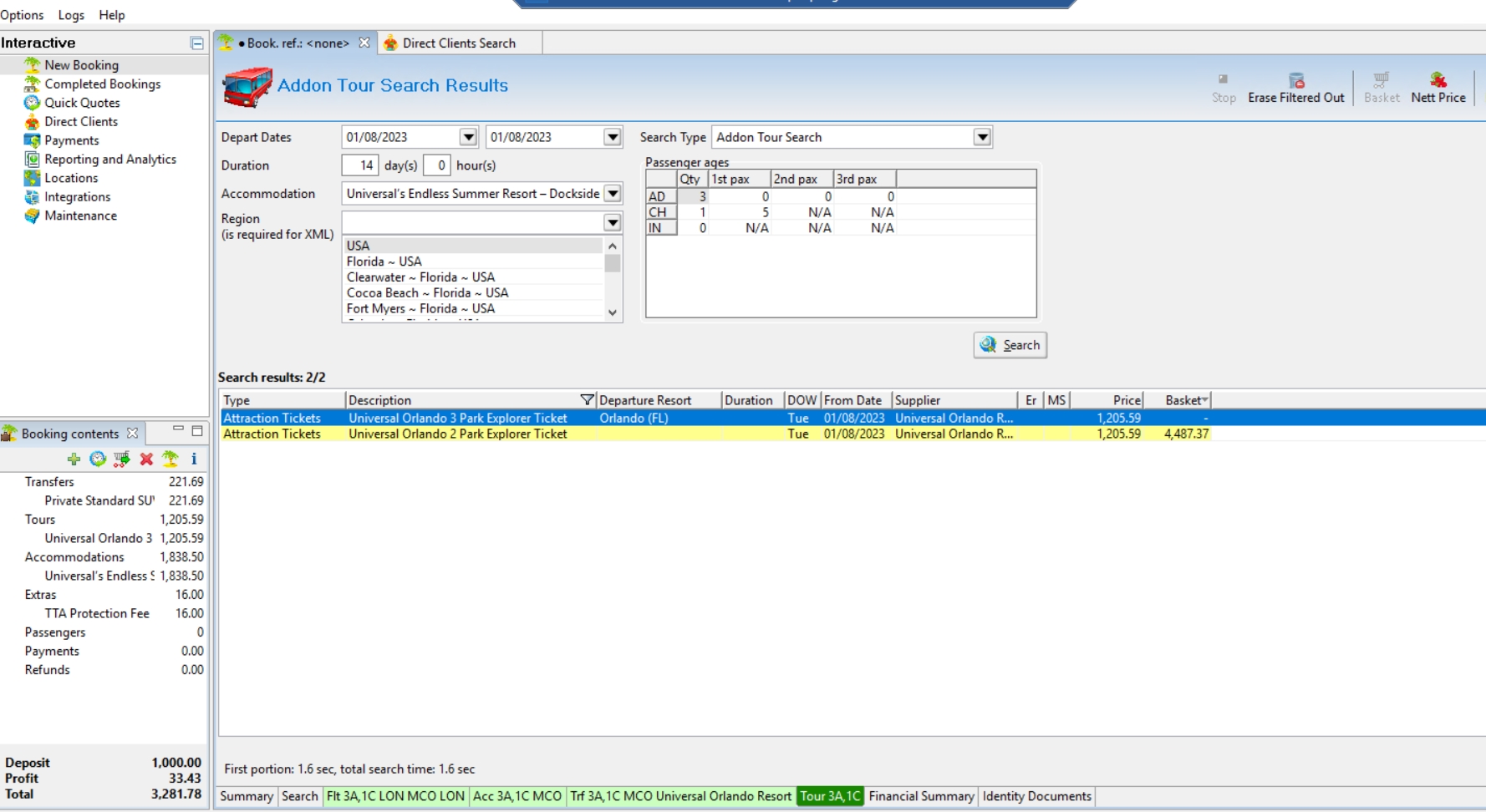Select the Accommodations item in Booking contents
The width and height of the screenshot is (1486, 812).
pyautogui.click(x=74, y=557)
